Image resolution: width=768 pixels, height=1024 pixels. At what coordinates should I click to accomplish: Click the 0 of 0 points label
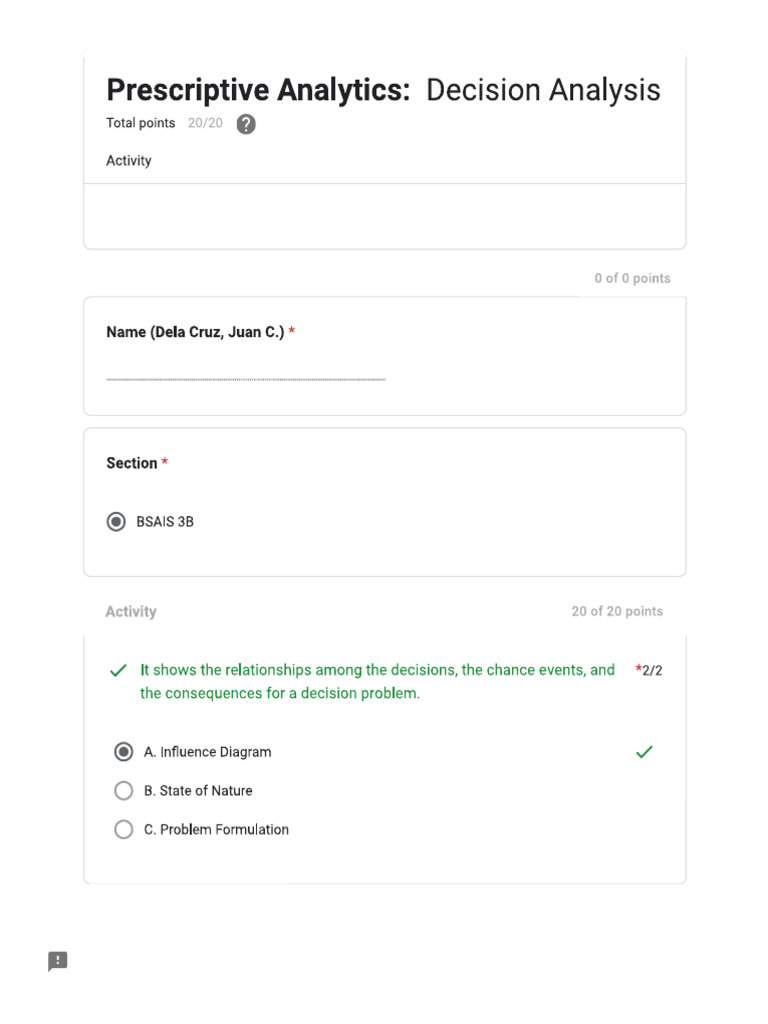(632, 278)
